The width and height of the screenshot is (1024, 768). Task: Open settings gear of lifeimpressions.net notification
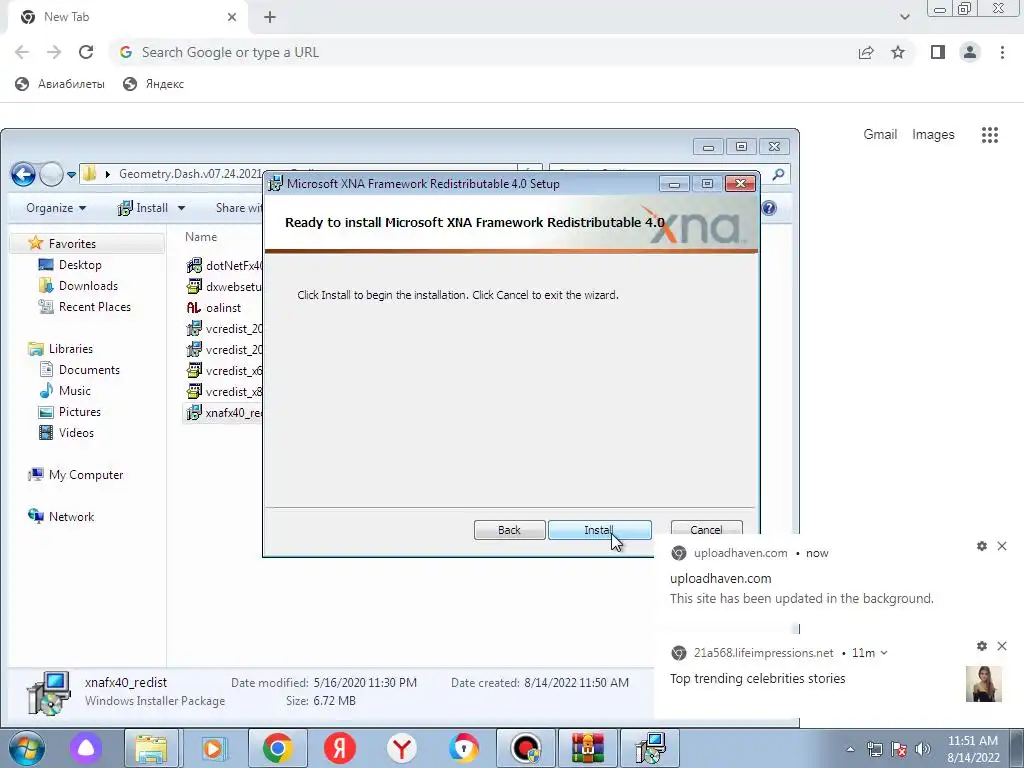(x=982, y=646)
